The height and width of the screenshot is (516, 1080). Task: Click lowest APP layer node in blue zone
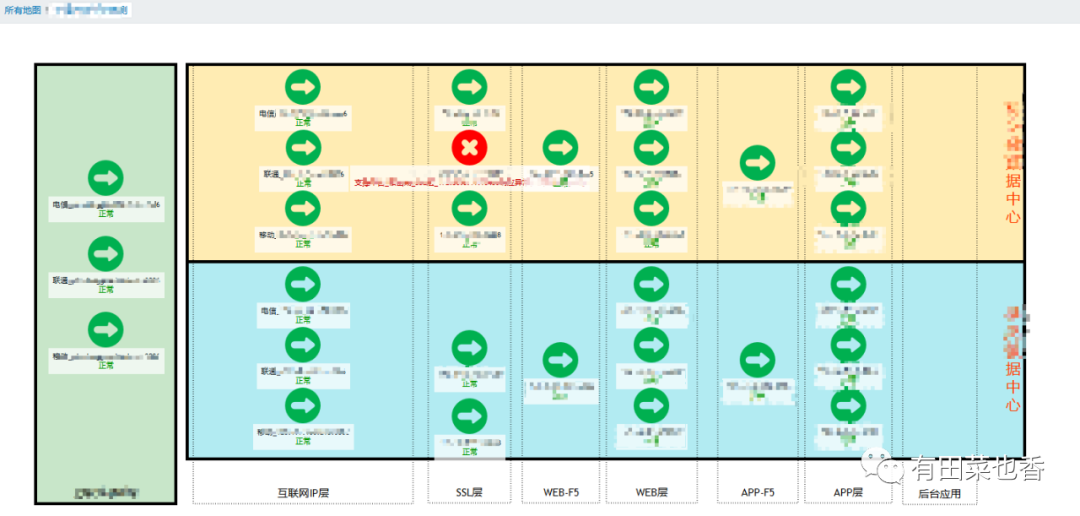(x=849, y=406)
